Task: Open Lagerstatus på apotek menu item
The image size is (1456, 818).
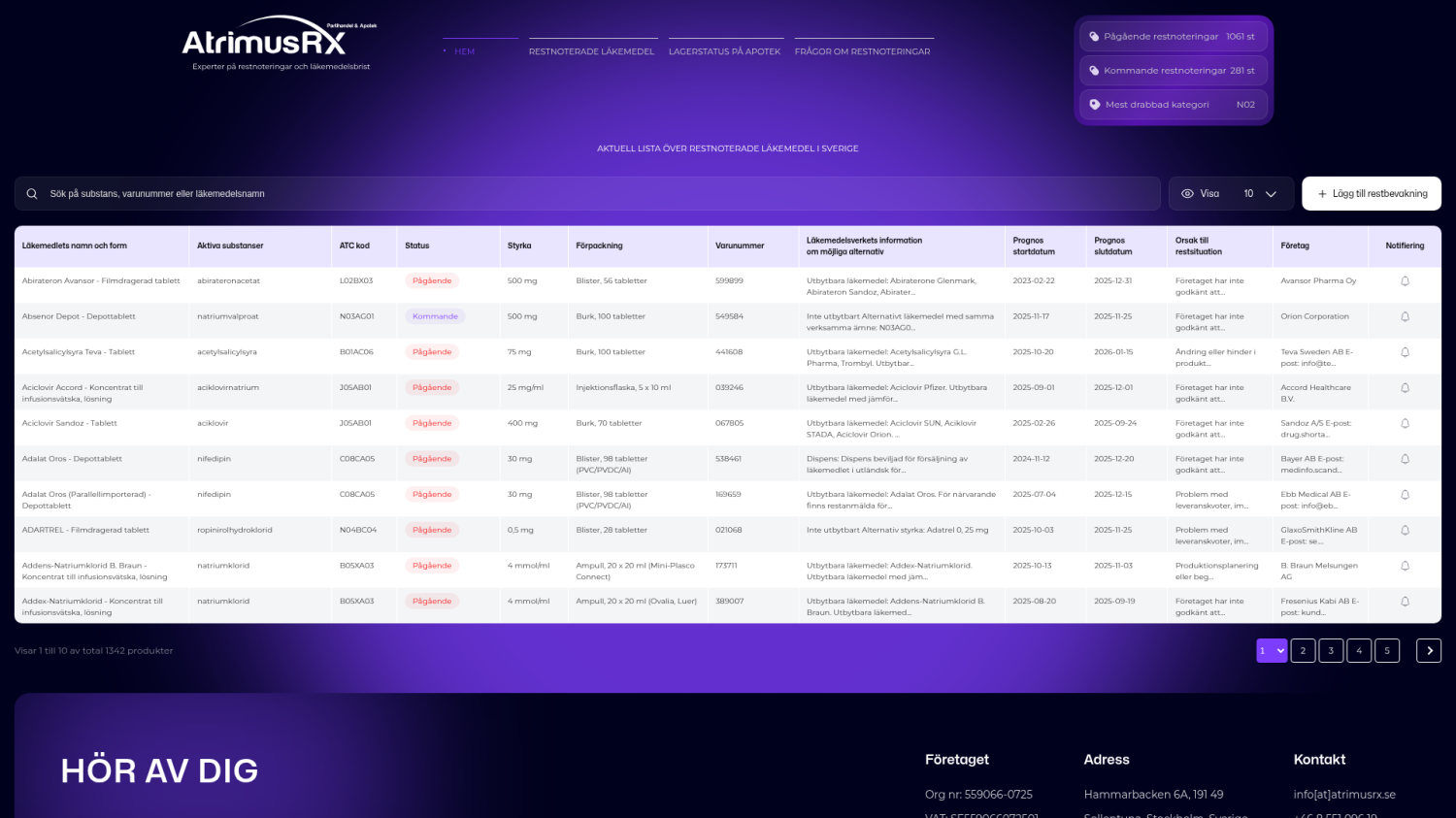Action: [x=724, y=51]
